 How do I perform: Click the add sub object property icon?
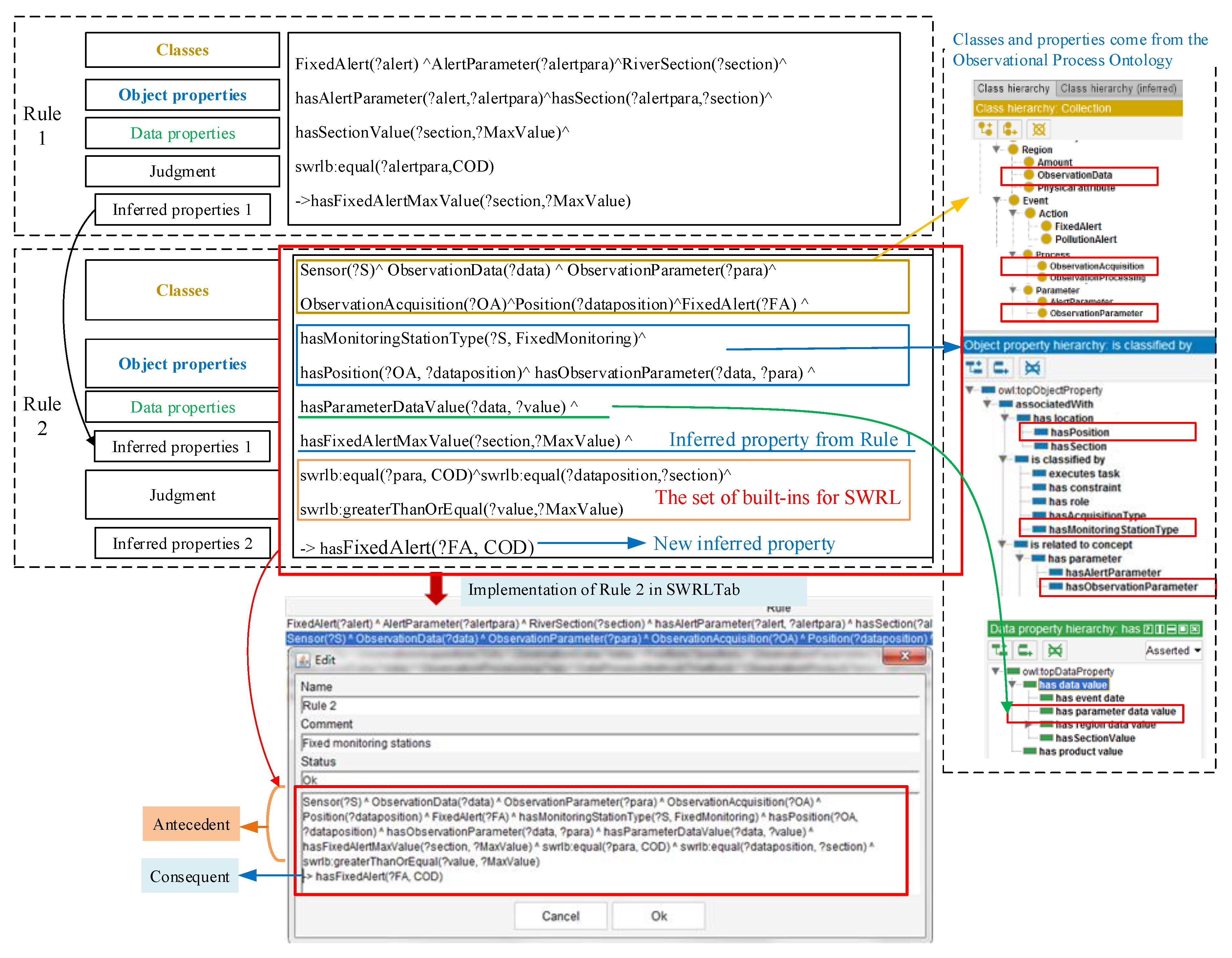[975, 368]
